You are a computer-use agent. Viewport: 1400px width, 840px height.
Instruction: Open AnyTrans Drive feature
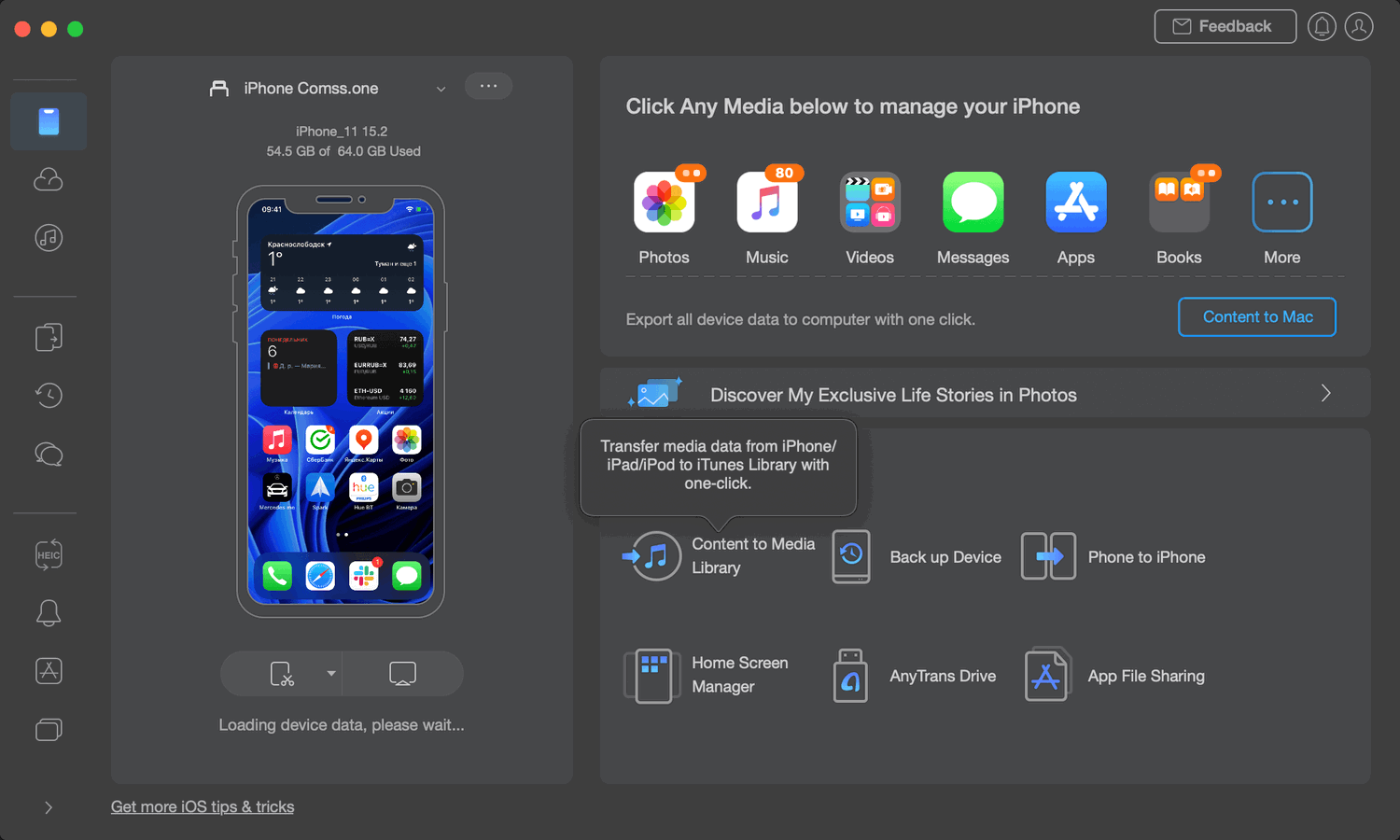(914, 676)
